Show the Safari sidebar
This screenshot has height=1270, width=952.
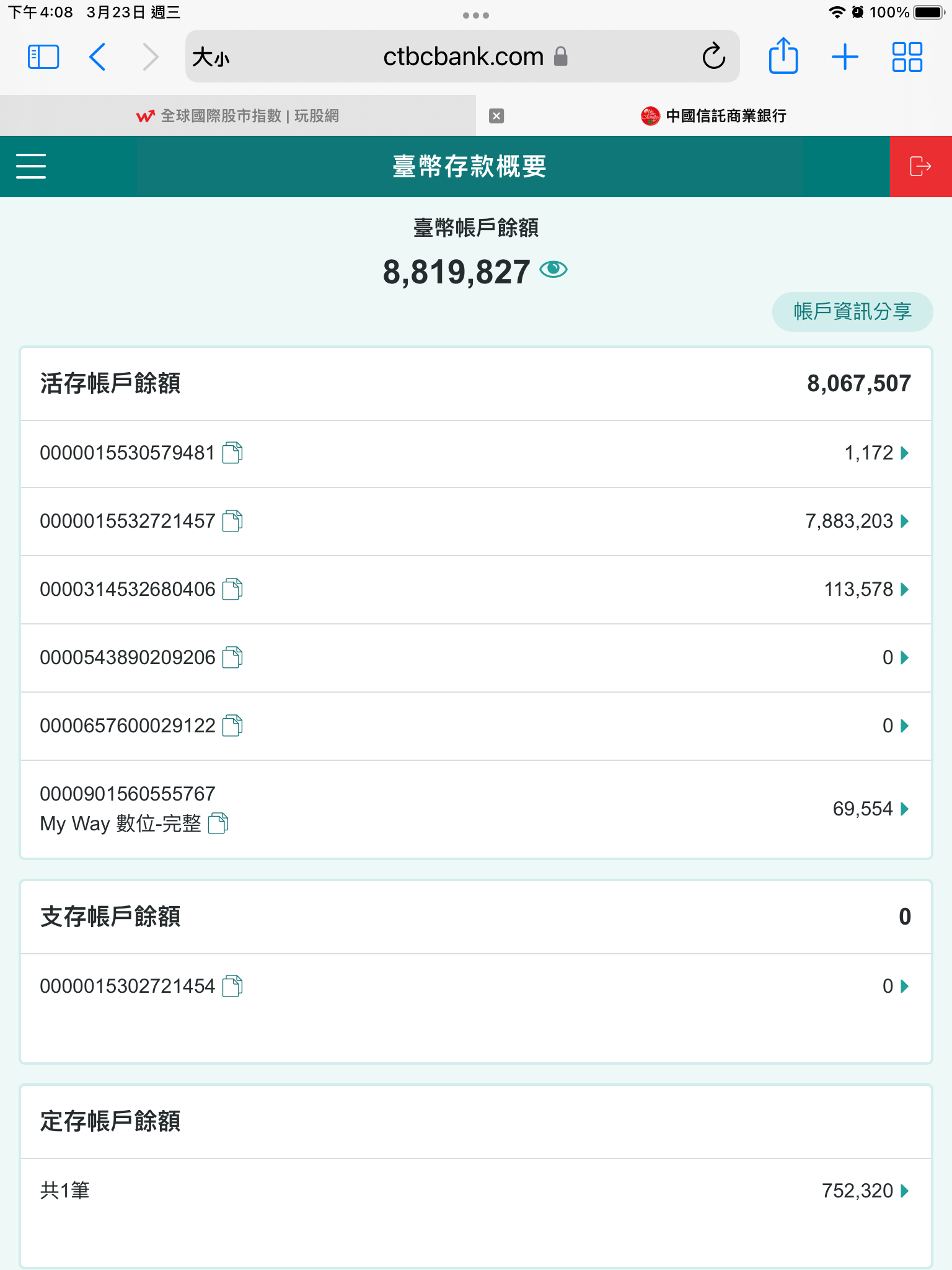pos(43,57)
